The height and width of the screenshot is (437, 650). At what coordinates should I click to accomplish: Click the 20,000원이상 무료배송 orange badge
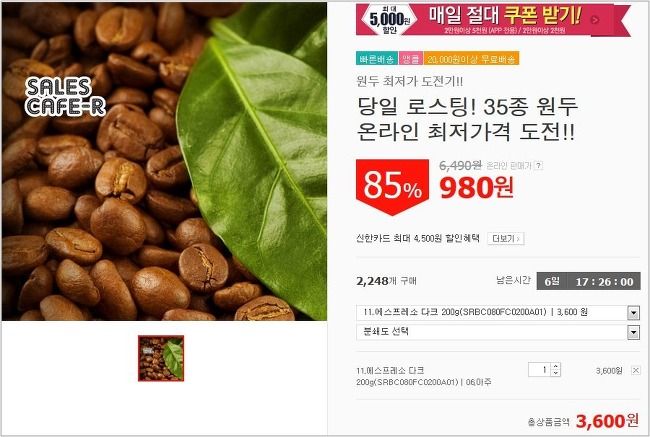point(471,59)
